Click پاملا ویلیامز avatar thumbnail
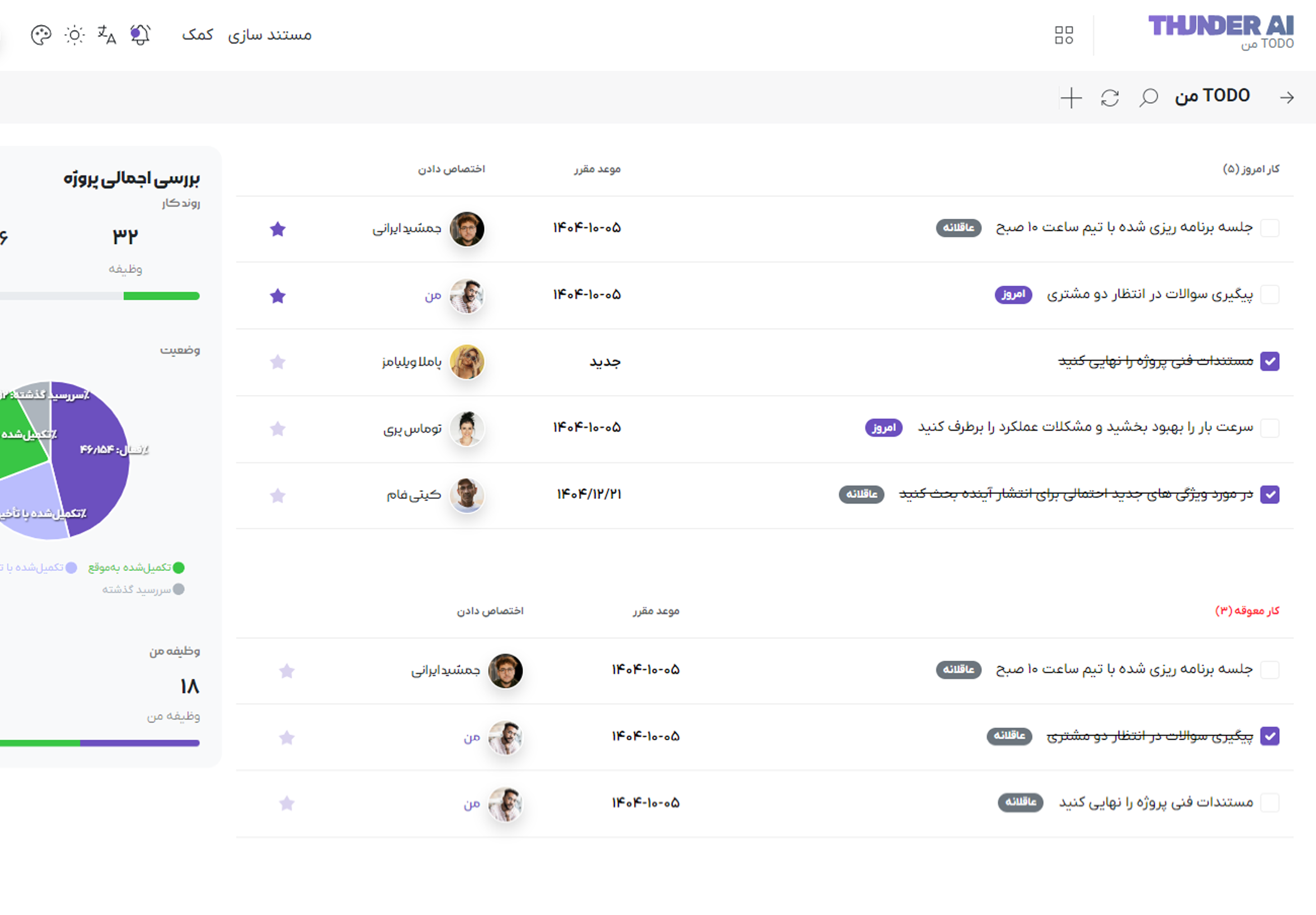Viewport: 1316px width, 915px height. tap(467, 362)
